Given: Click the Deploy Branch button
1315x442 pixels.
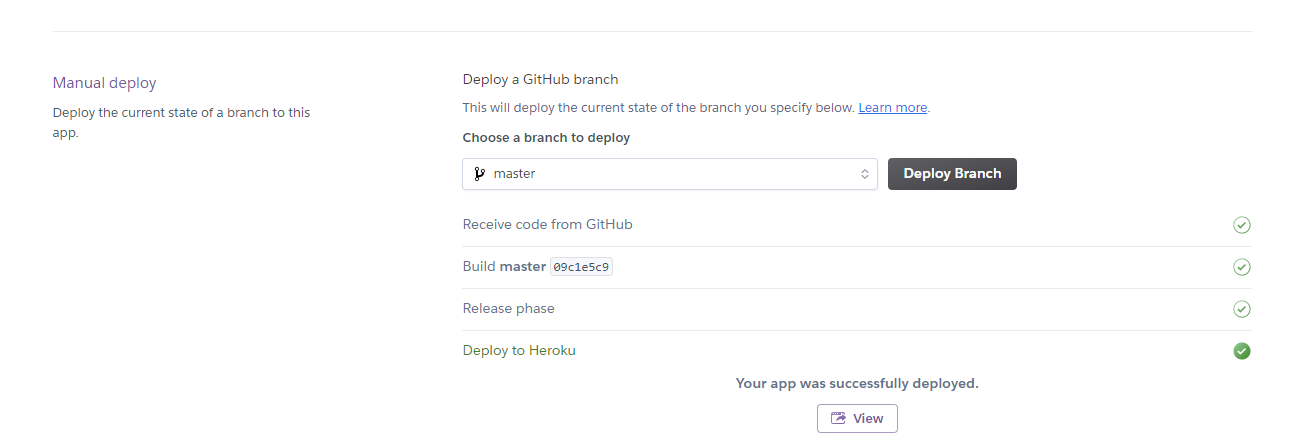Looking at the screenshot, I should (952, 174).
